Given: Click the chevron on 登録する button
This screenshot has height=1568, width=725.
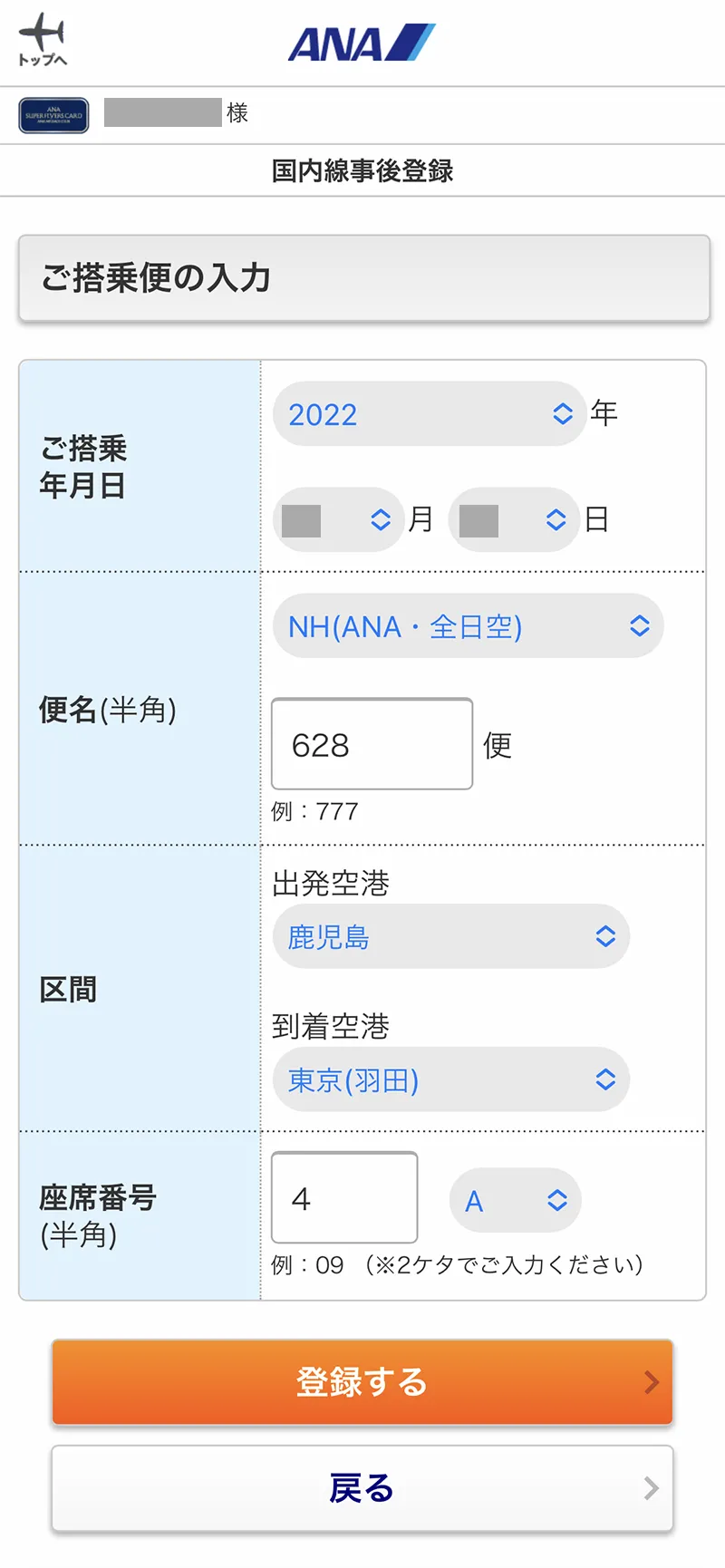Looking at the screenshot, I should point(651,1382).
